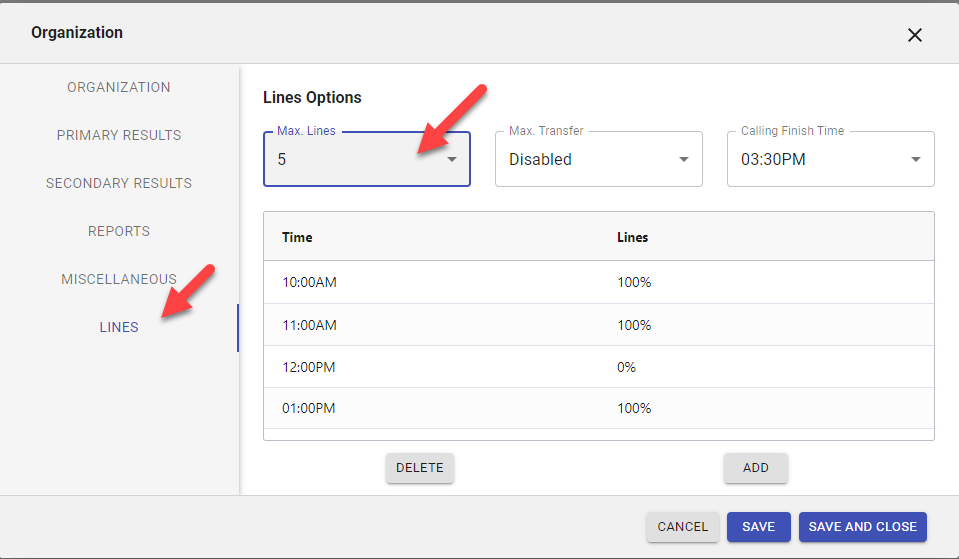Expand the Max. Transfer dropdown
This screenshot has height=559, width=959.
(x=598, y=160)
